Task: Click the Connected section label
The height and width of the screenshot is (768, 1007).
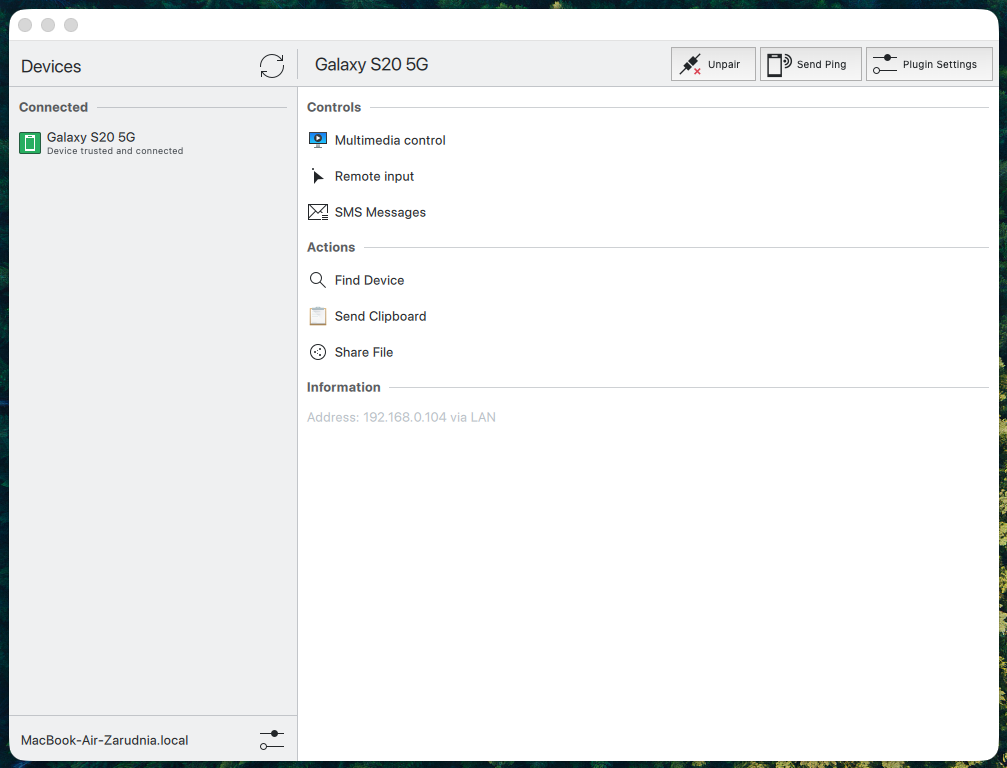Action: tap(53, 107)
